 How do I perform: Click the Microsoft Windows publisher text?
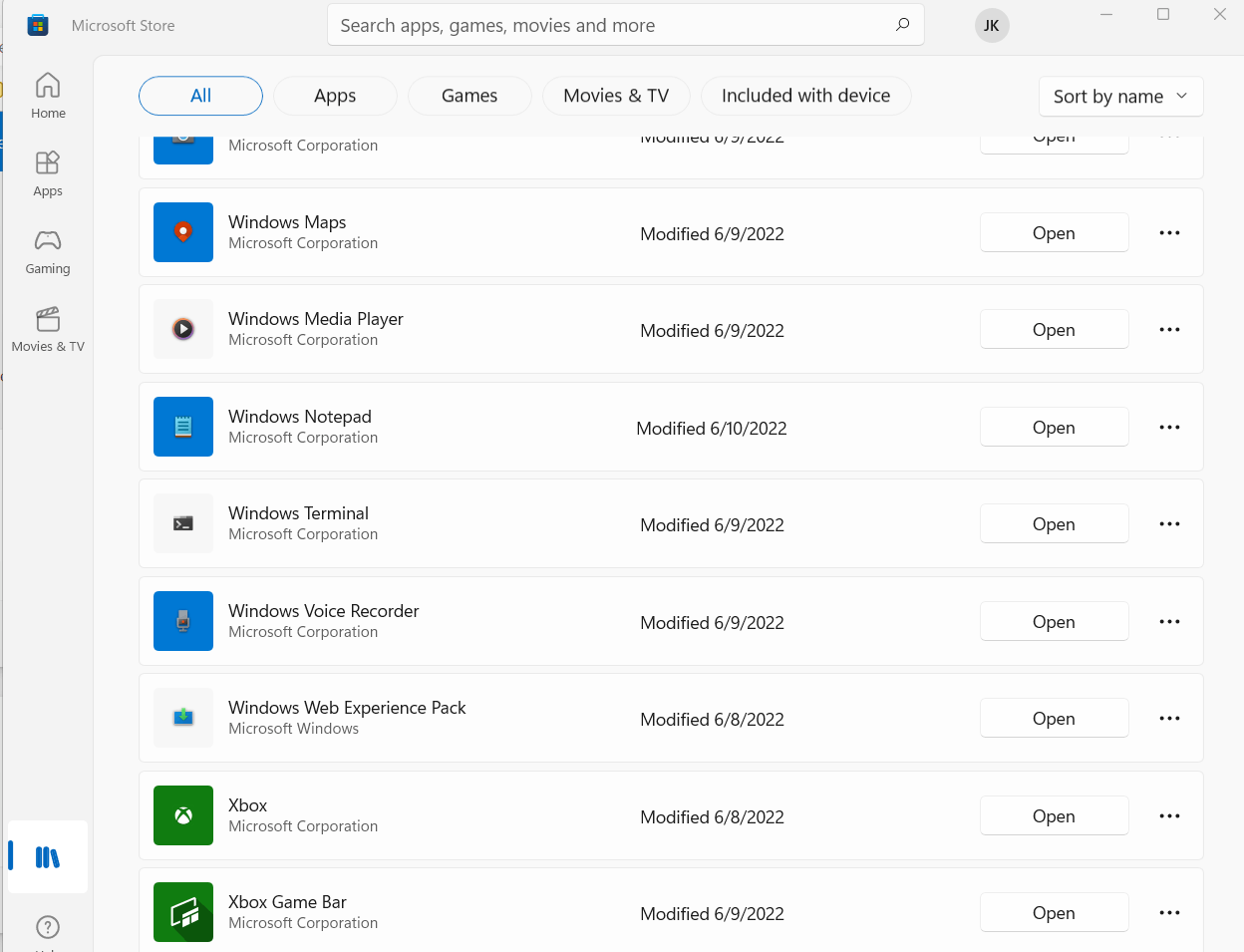point(293,729)
